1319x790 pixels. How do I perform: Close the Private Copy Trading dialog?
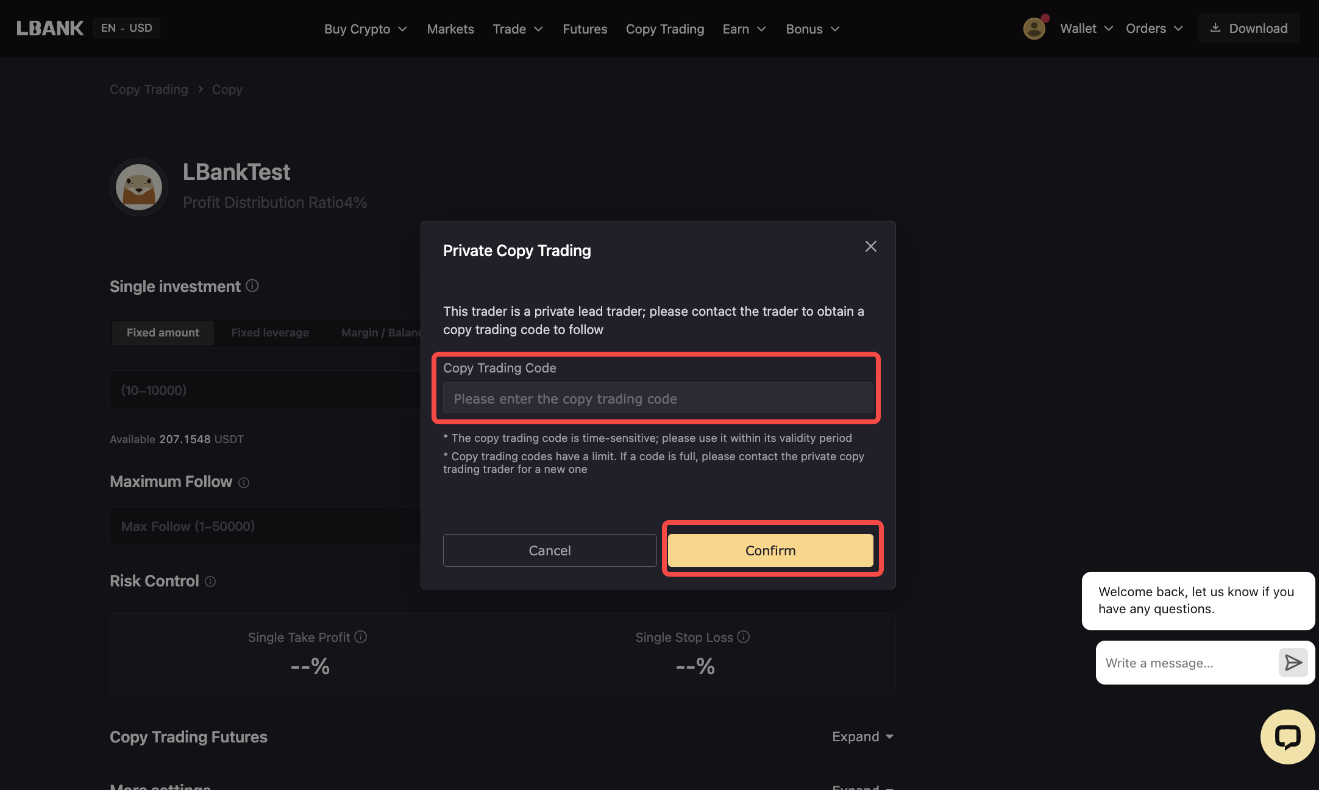pos(870,247)
